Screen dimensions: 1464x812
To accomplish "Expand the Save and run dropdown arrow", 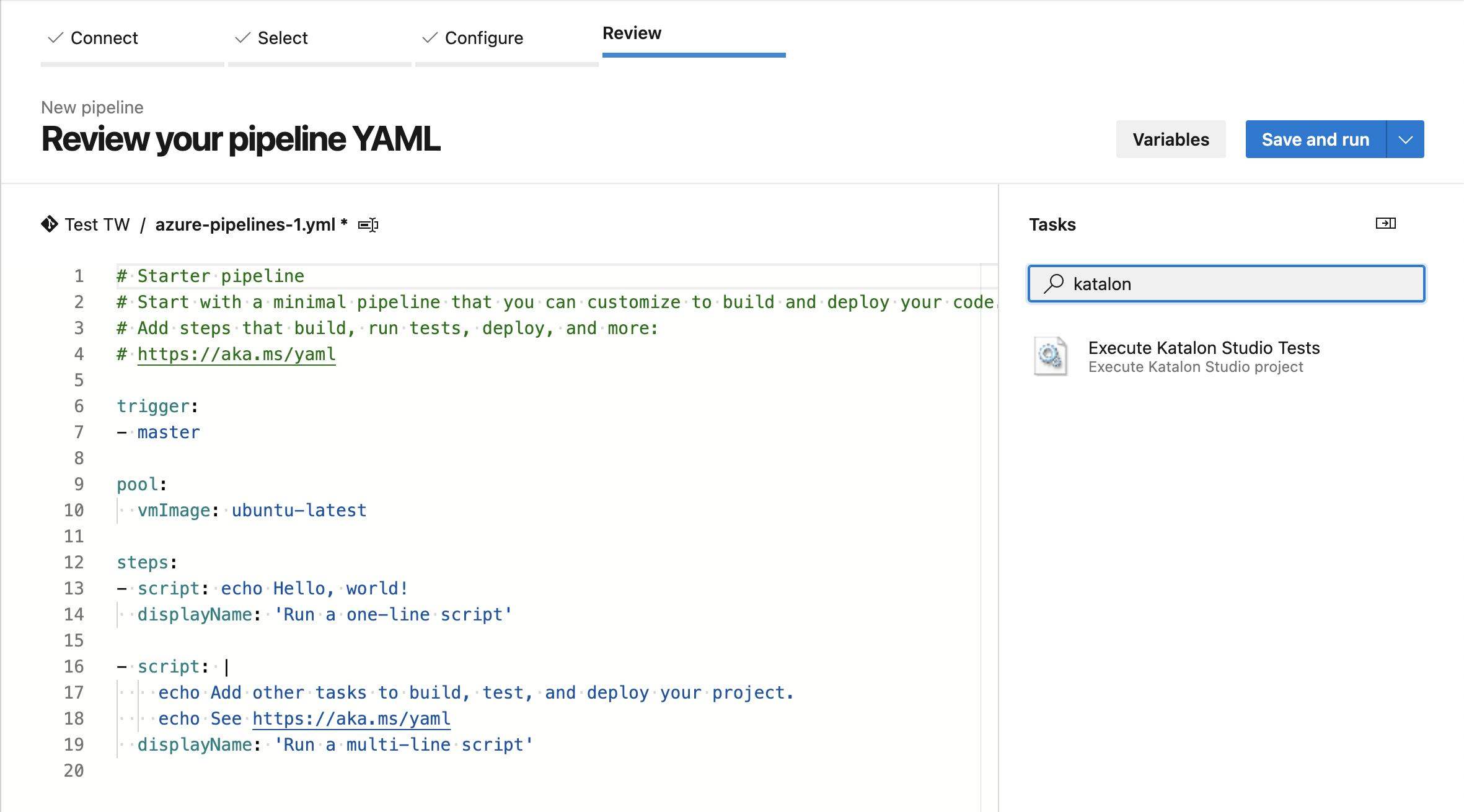I will 1406,139.
